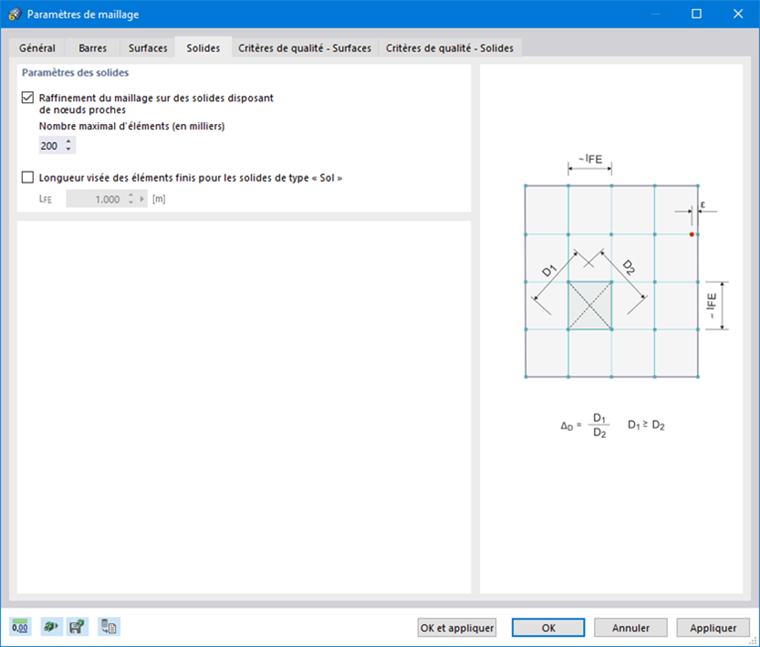
Task: Click the OK et appliquer button
Action: pos(457,628)
